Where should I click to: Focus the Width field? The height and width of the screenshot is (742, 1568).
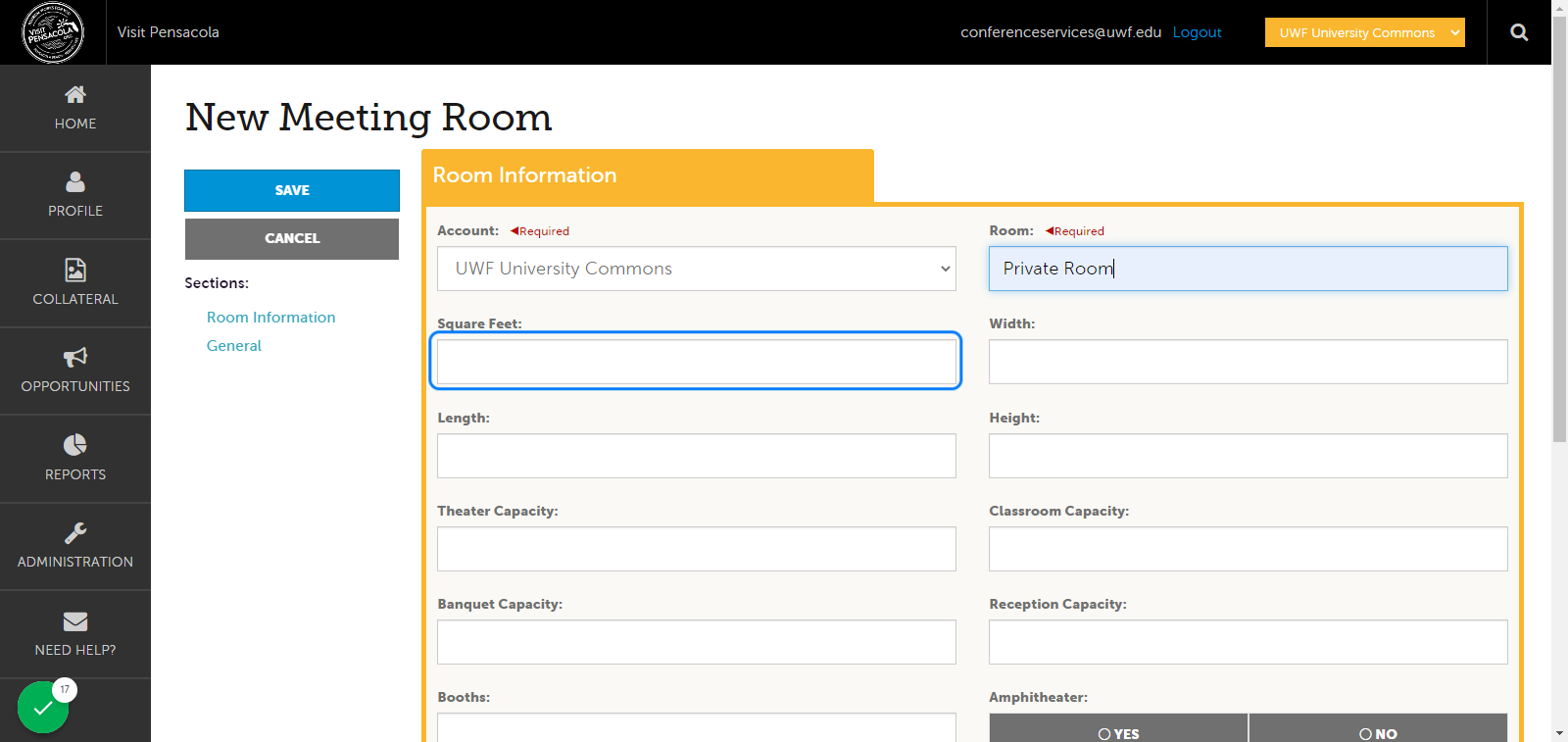(x=1249, y=362)
